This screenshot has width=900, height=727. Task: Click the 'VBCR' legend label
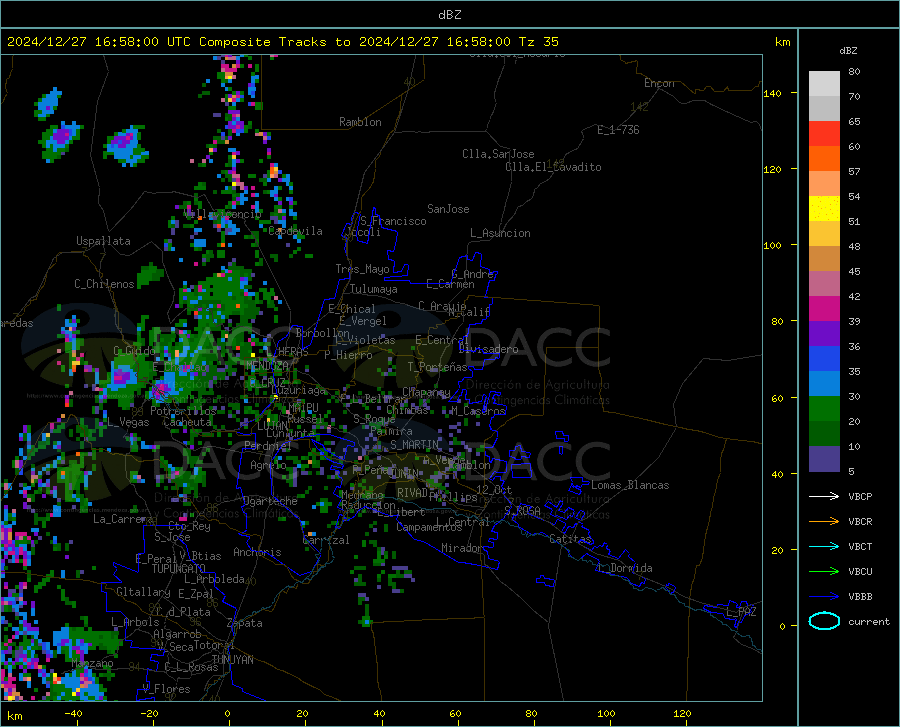click(860, 522)
